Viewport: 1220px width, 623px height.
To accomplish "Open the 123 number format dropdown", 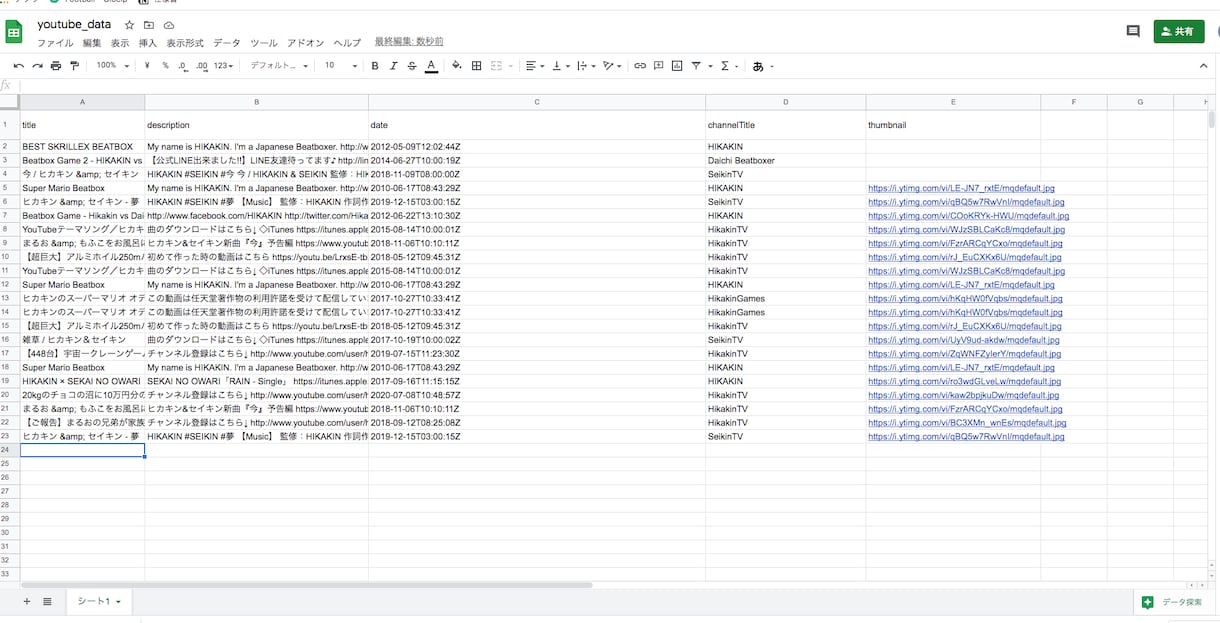I will 223,66.
